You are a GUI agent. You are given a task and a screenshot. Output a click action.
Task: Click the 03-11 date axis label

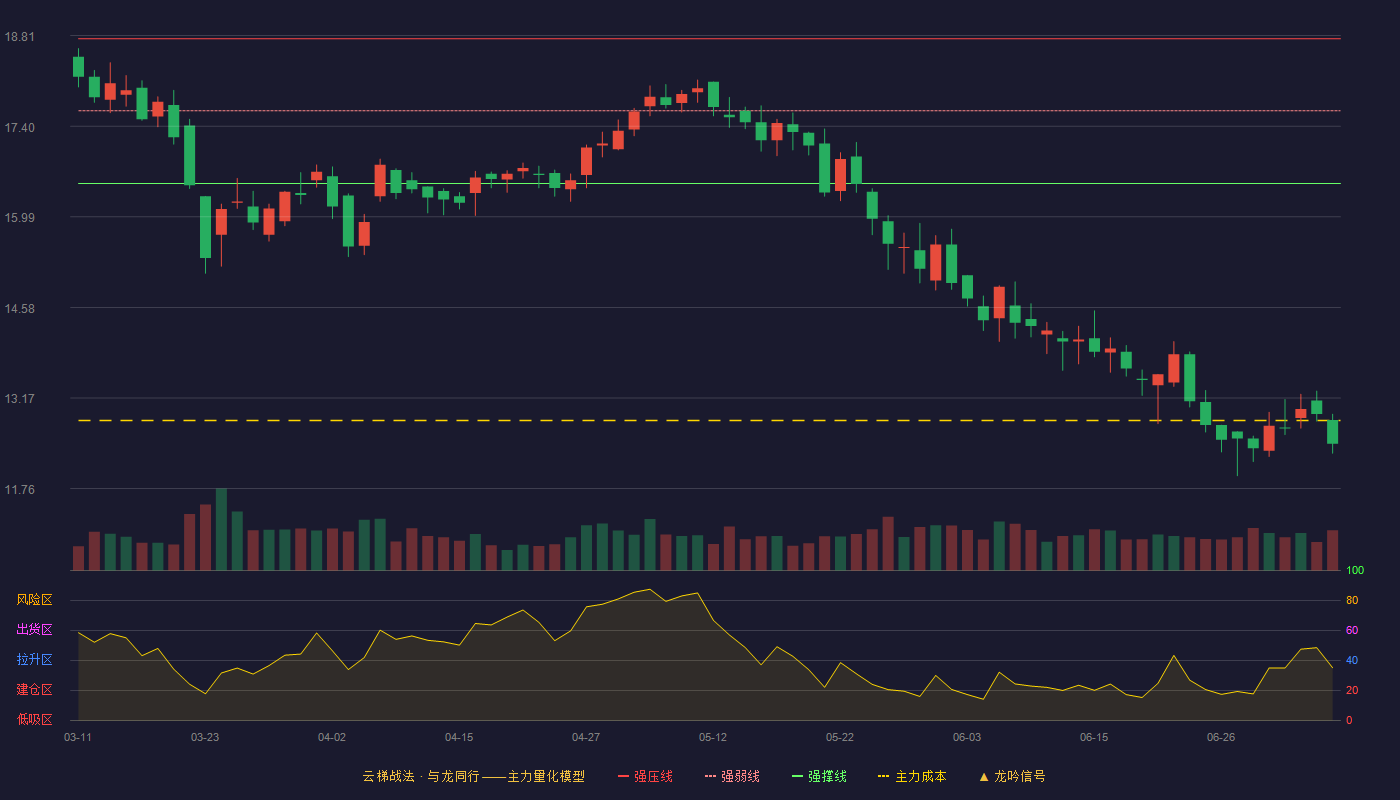(78, 737)
